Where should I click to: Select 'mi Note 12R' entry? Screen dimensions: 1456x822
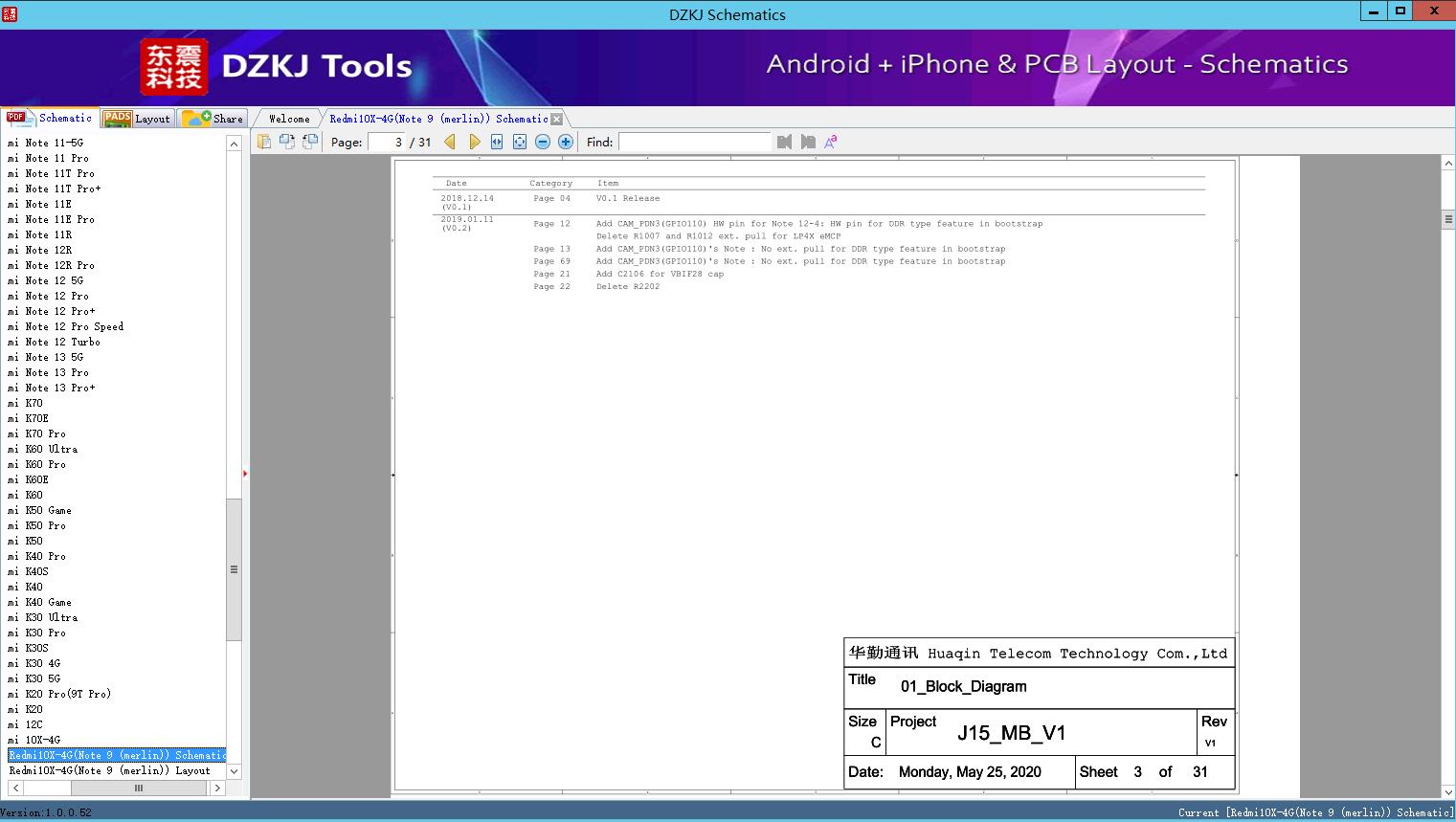click(39, 250)
